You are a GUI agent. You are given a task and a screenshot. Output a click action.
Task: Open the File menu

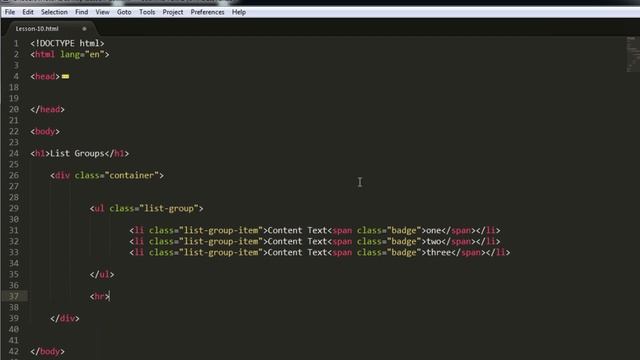pos(10,12)
